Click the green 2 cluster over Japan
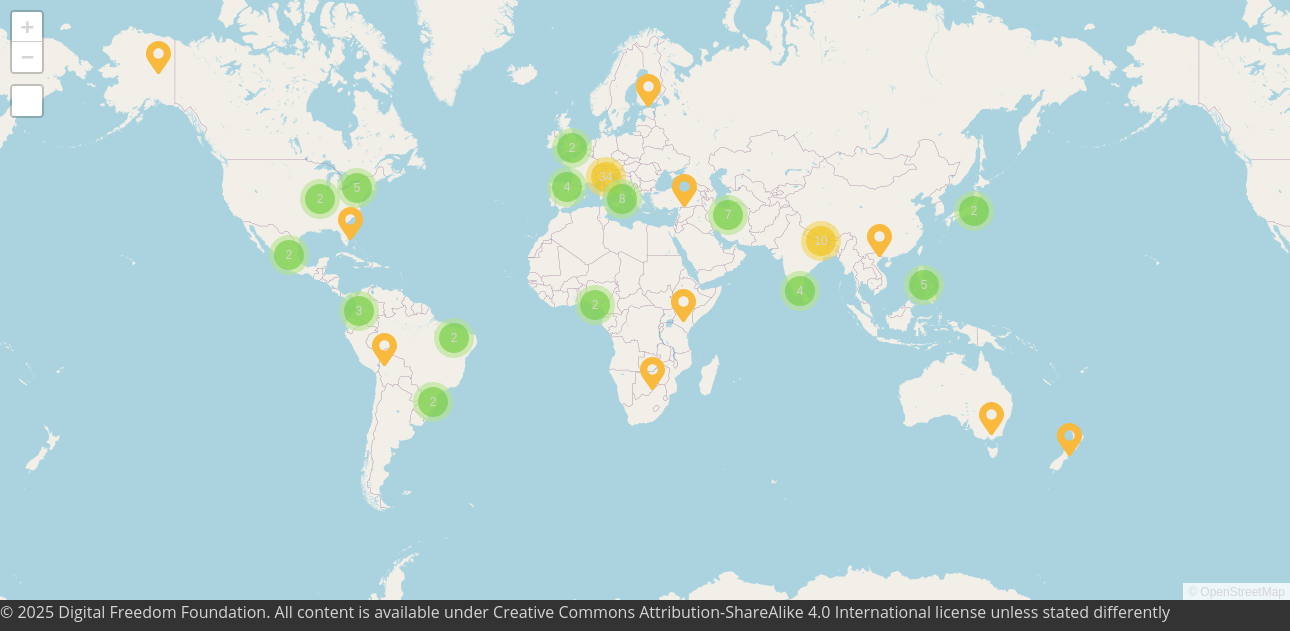The height and width of the screenshot is (631, 1290). [x=973, y=210]
